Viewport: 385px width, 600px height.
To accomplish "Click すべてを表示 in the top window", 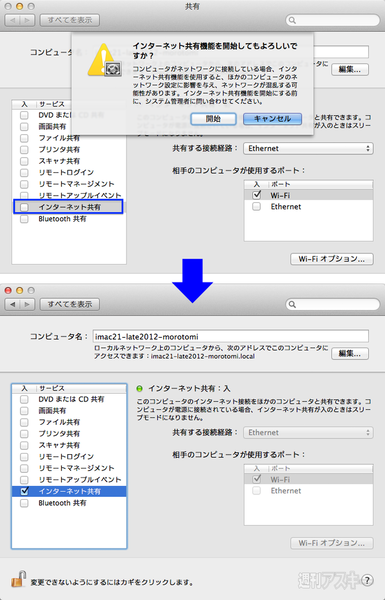I will tap(70, 20).
